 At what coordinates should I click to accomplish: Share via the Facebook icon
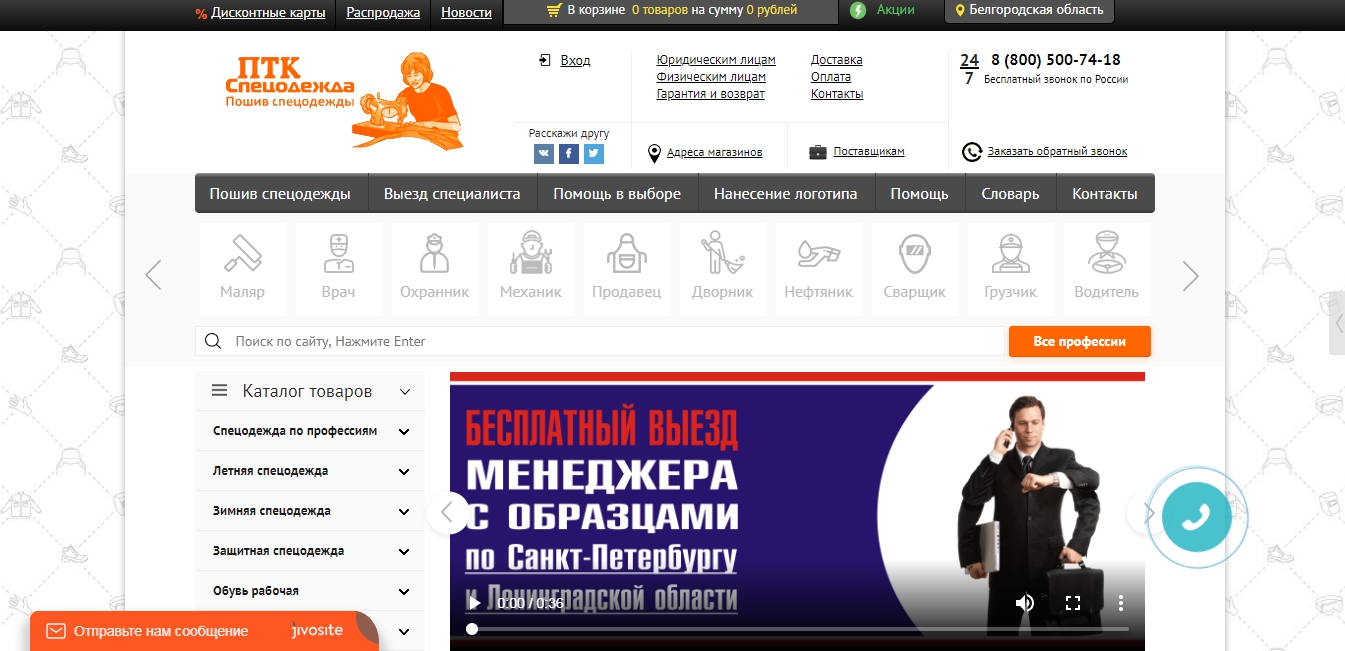point(569,154)
